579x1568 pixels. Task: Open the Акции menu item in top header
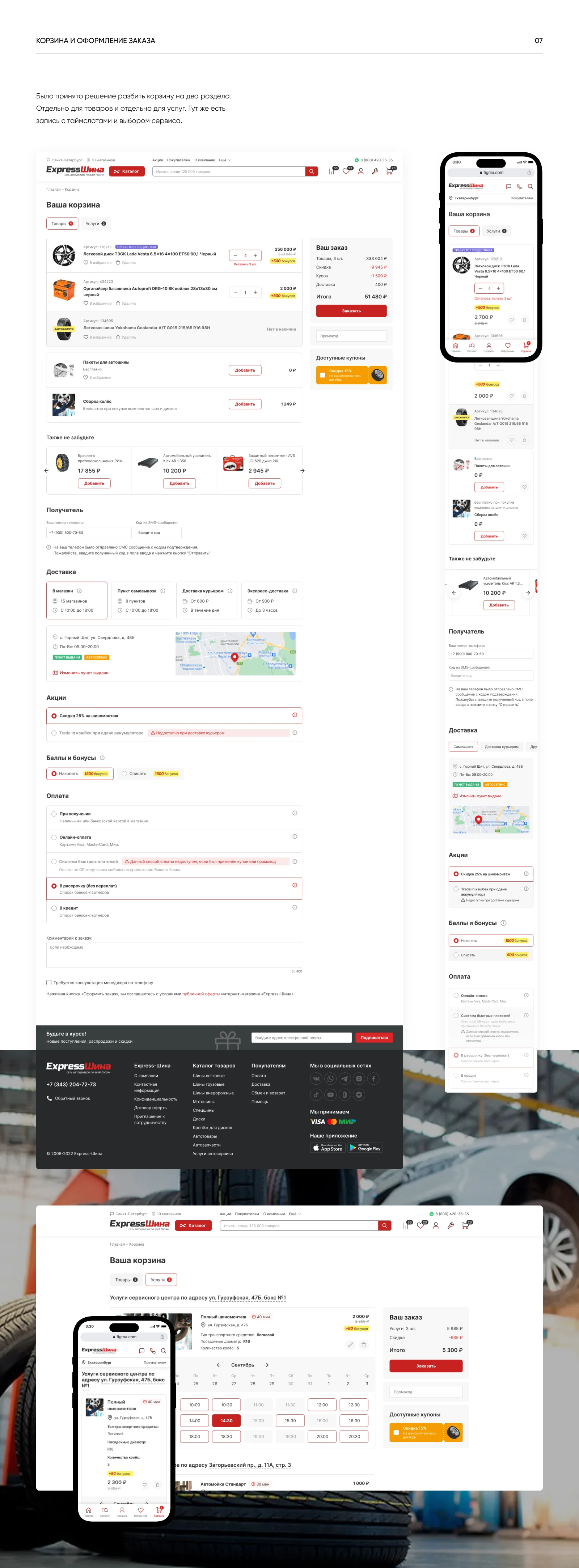click(158, 160)
